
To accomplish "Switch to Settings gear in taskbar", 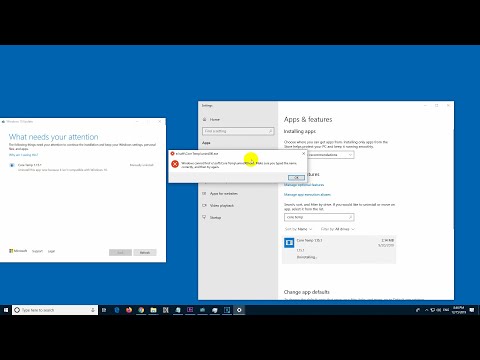I will click(x=239, y=310).
